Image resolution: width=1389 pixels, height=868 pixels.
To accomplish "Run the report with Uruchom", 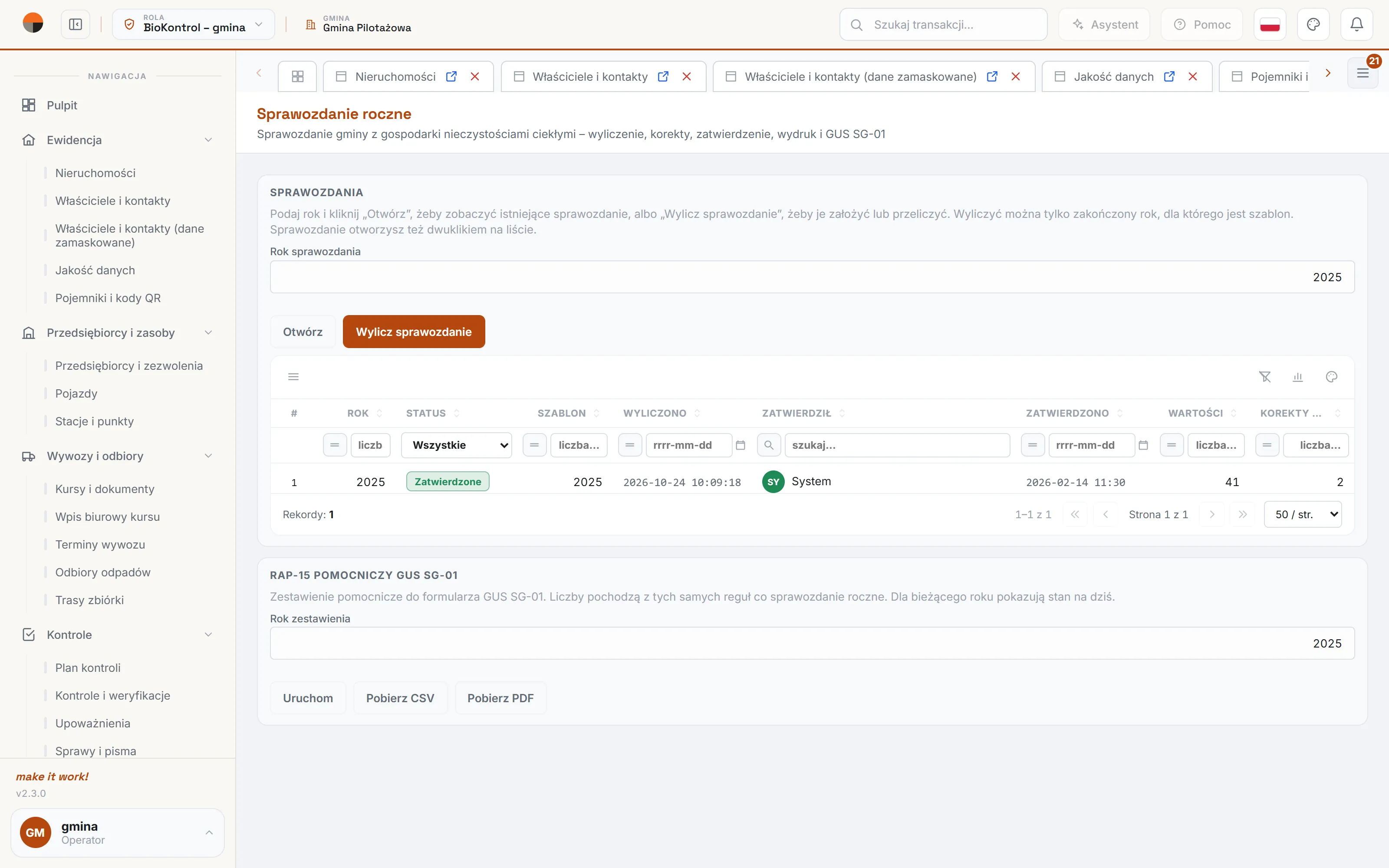I will [x=308, y=698].
